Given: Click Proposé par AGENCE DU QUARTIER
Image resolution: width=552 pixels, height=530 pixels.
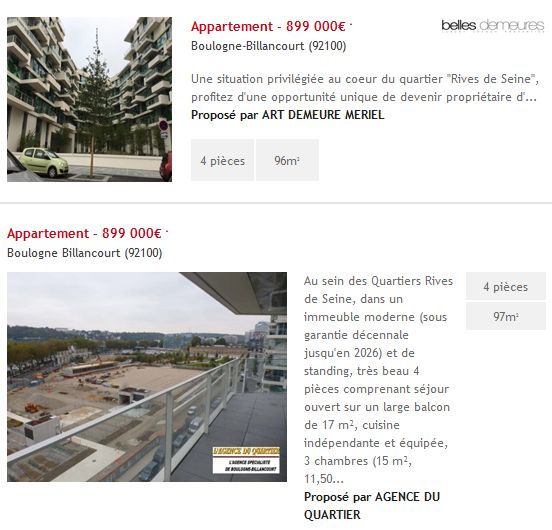Looking at the screenshot, I should 372,506.
